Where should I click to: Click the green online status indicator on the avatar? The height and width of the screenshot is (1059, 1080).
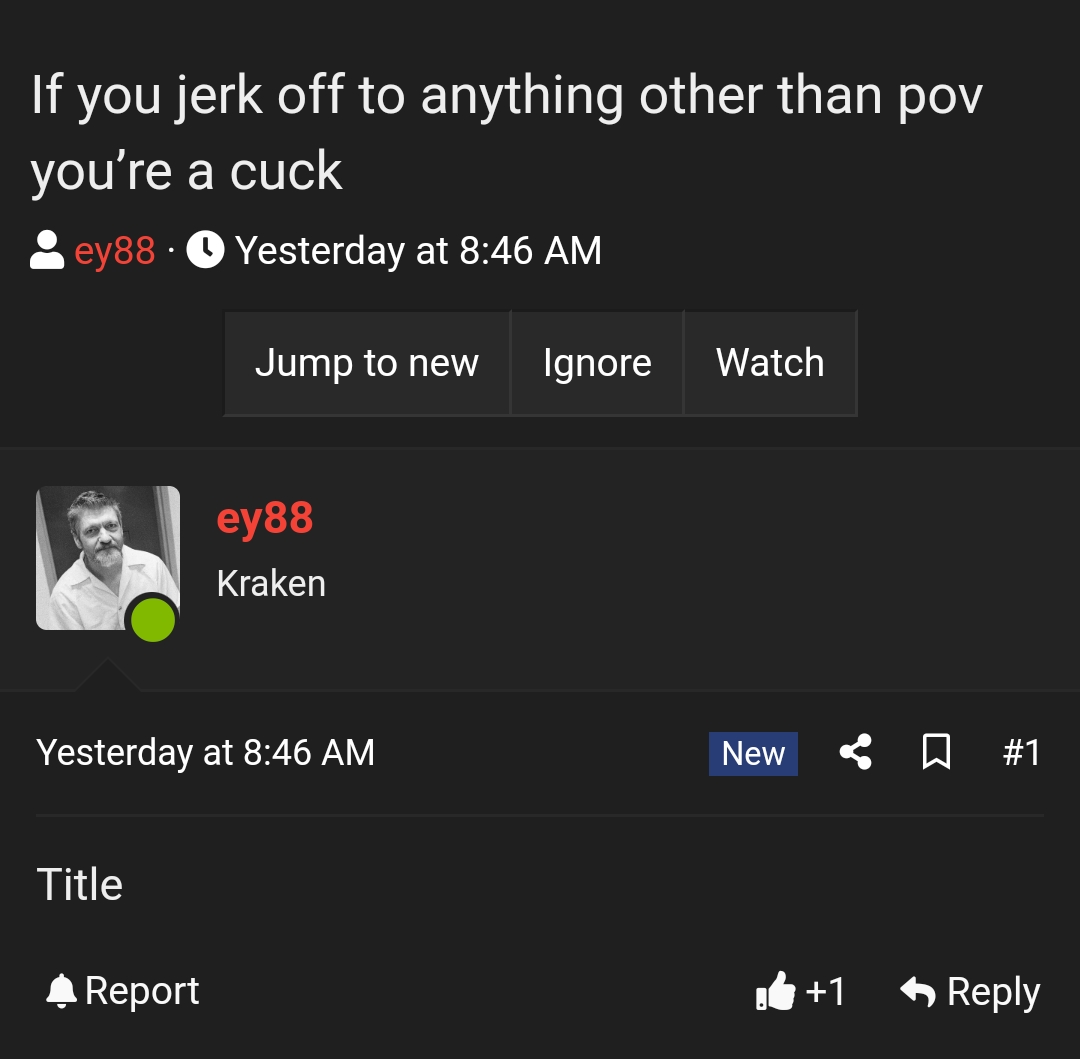[152, 618]
